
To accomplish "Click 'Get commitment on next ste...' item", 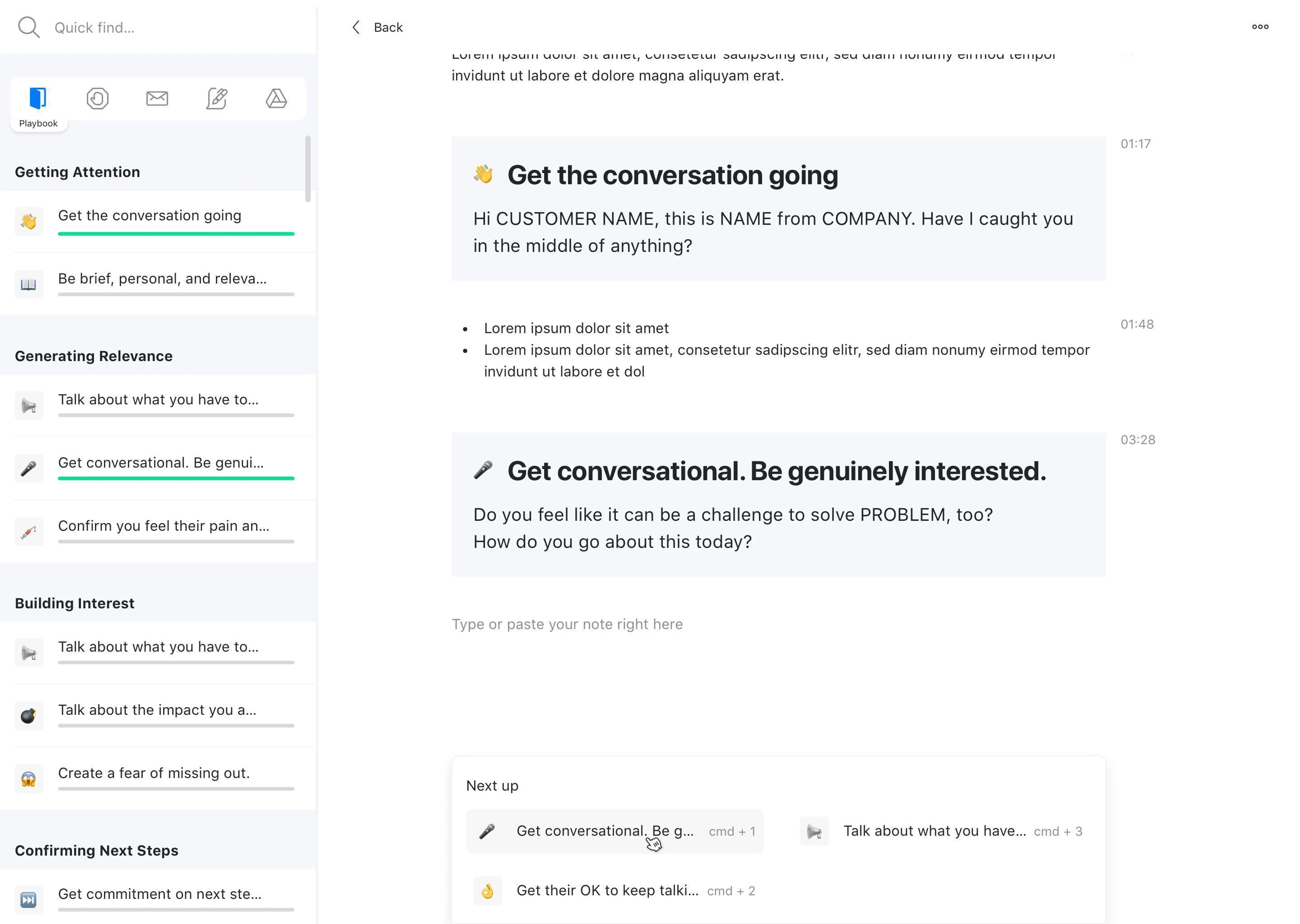I will (159, 894).
